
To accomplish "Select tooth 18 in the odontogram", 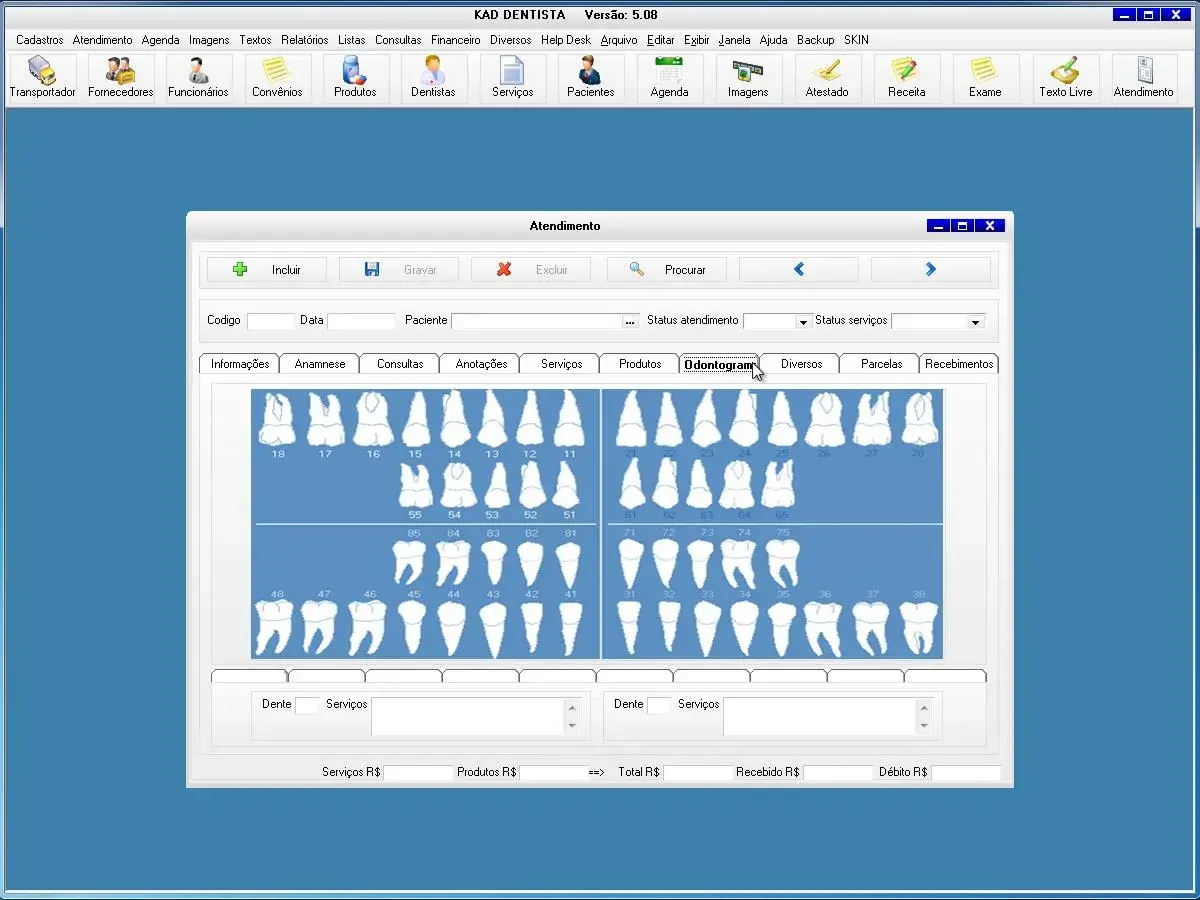I will 276,419.
